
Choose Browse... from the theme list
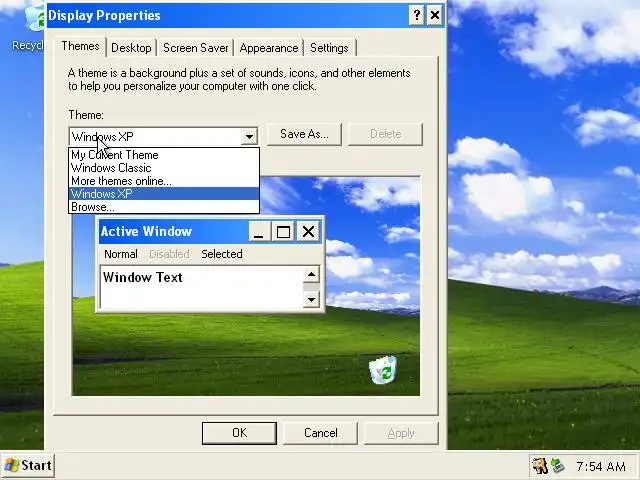click(x=164, y=207)
